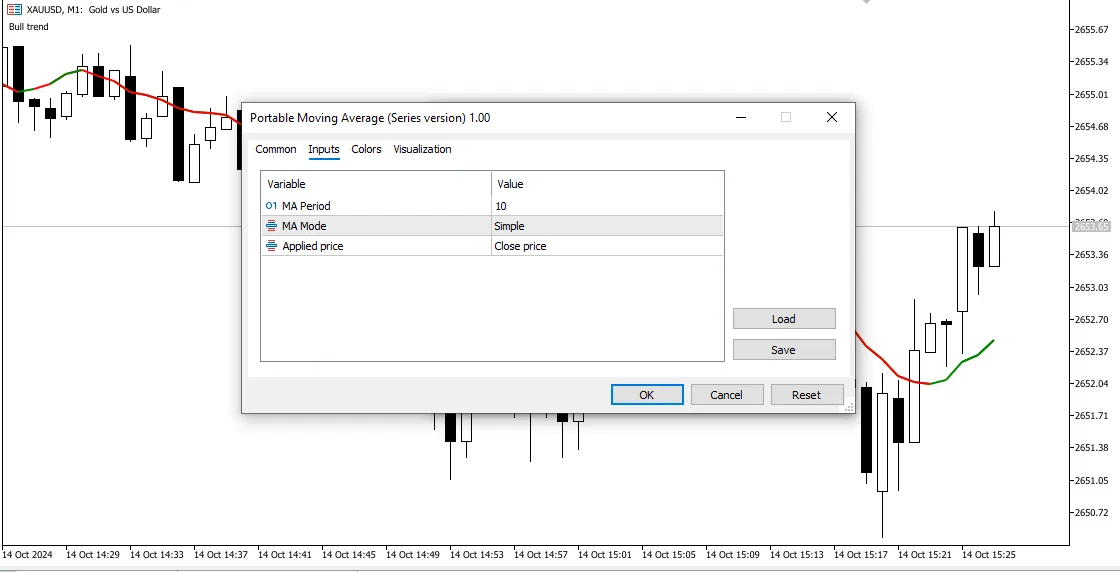Reset the inputs to defaults
Image resolution: width=1120 pixels, height=572 pixels.
pyautogui.click(x=806, y=395)
